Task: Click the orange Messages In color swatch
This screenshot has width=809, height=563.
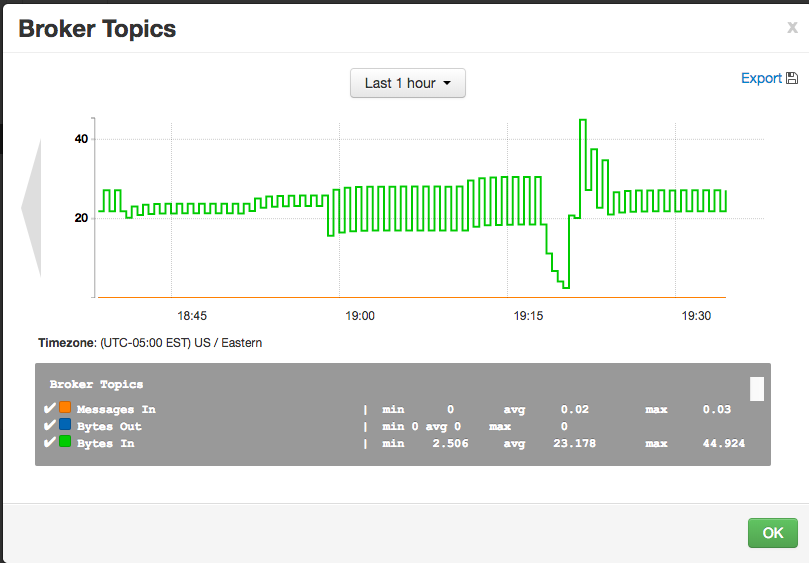Action: coord(65,408)
